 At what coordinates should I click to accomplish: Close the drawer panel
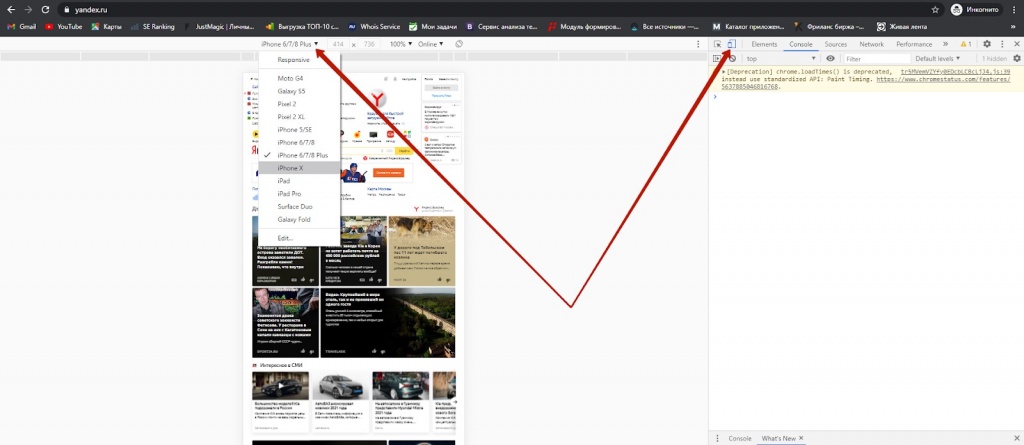(1016, 438)
